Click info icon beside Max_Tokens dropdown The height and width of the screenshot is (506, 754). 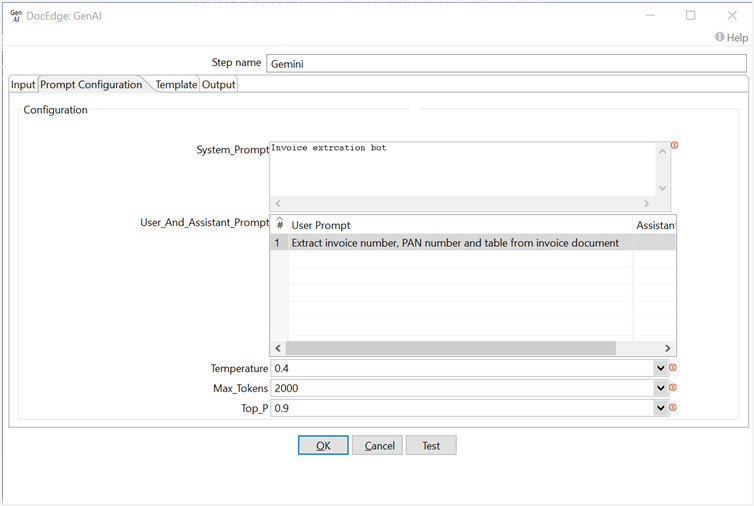click(x=673, y=388)
